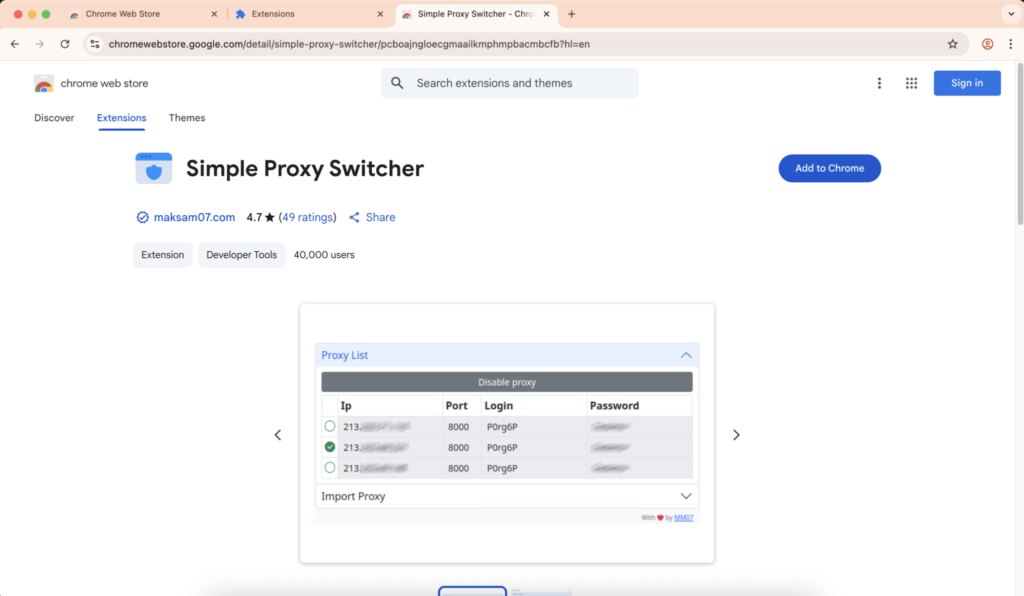The height and width of the screenshot is (596, 1024).
Task: Select the third proxy radio button in preview
Action: 330,468
